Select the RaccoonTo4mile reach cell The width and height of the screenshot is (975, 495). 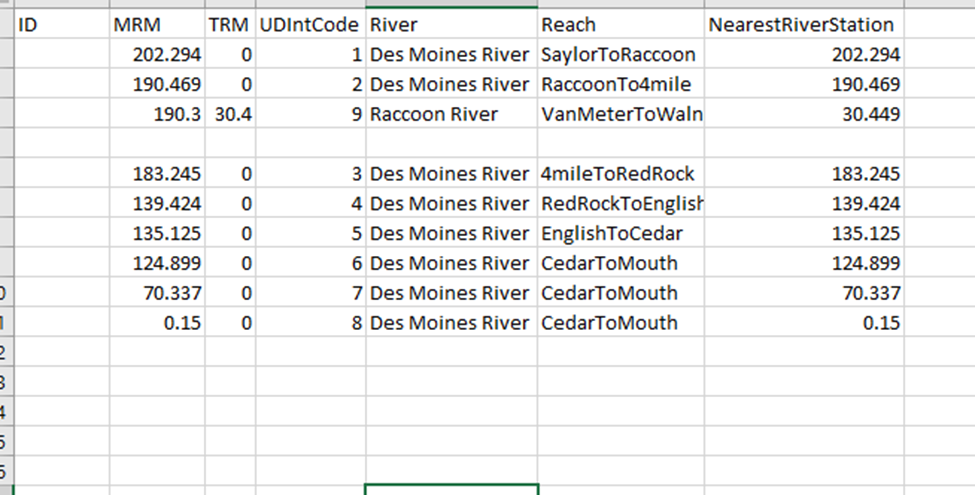point(621,84)
